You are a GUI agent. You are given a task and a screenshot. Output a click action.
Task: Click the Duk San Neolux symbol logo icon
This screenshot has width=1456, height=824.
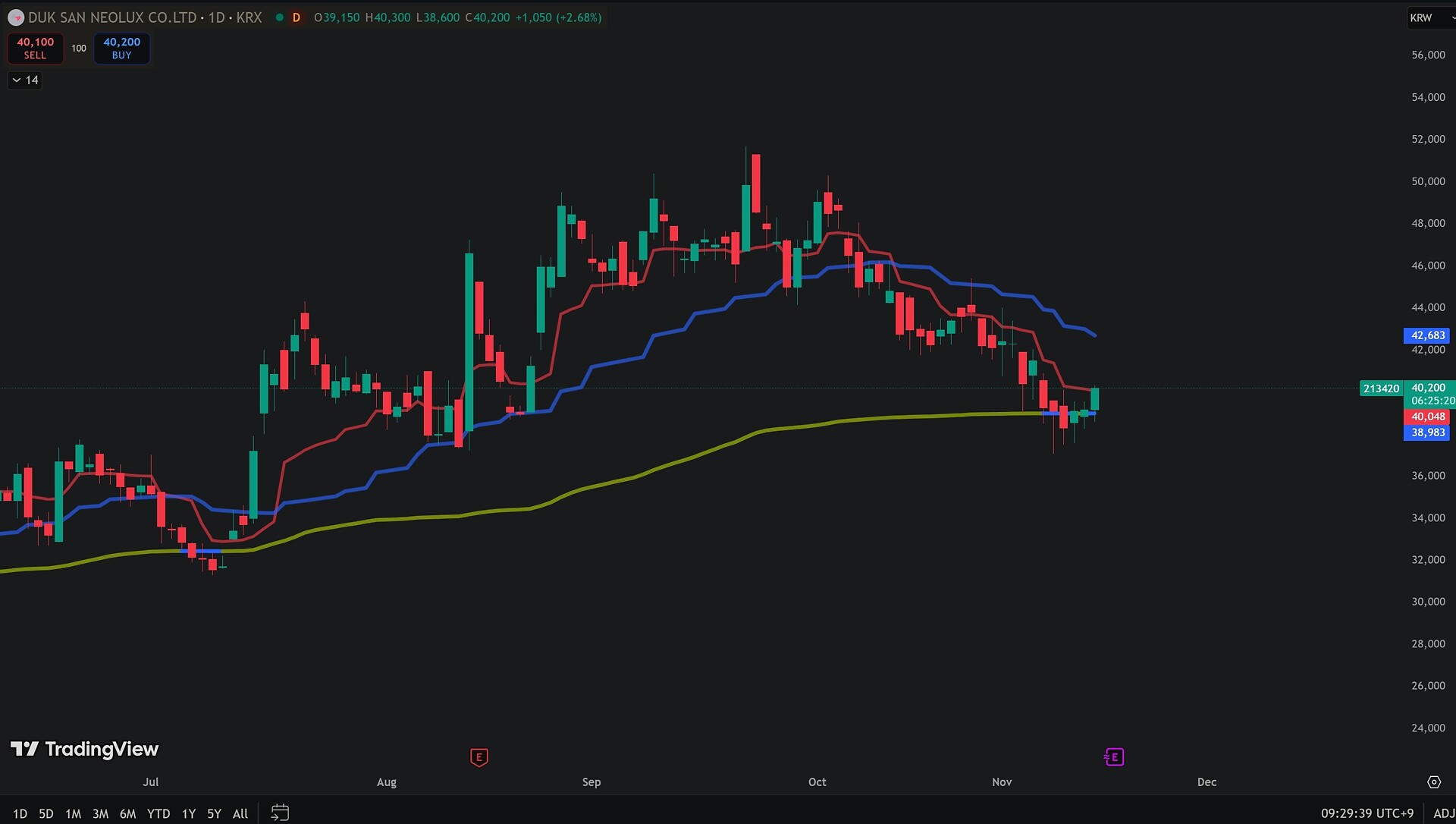tap(16, 17)
